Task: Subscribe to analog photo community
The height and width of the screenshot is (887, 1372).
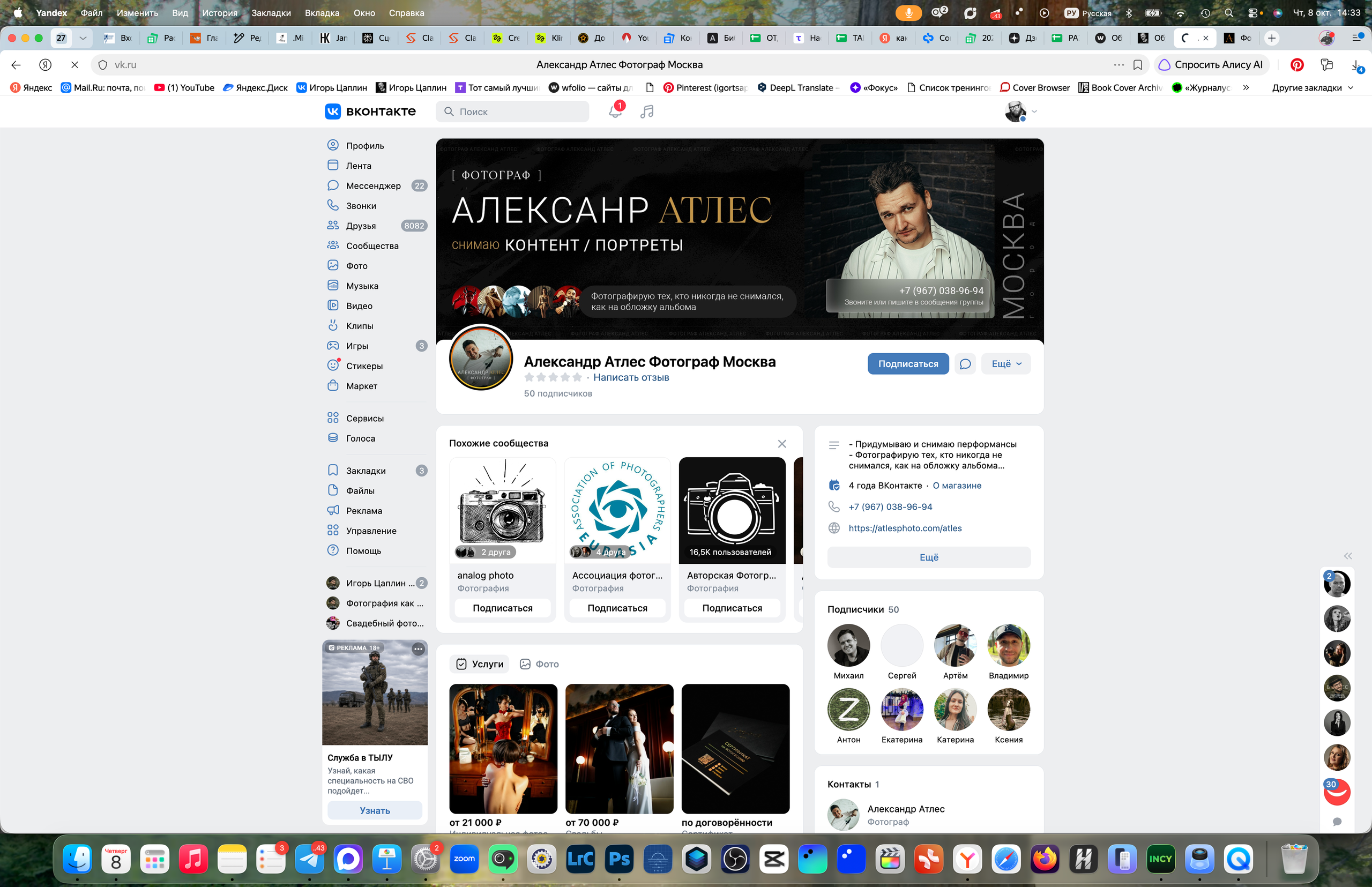Action: (x=502, y=608)
